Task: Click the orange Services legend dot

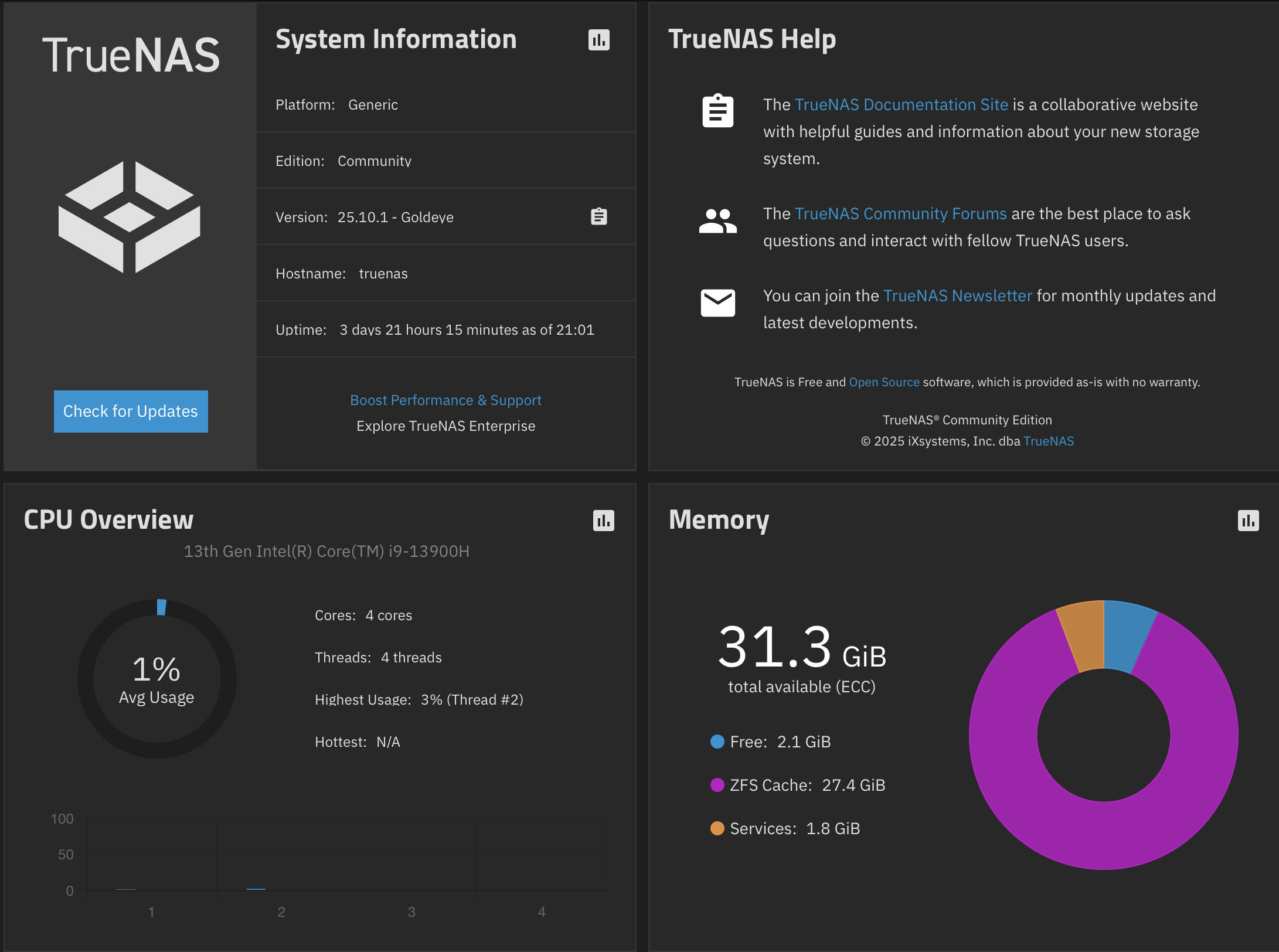Action: click(x=717, y=828)
